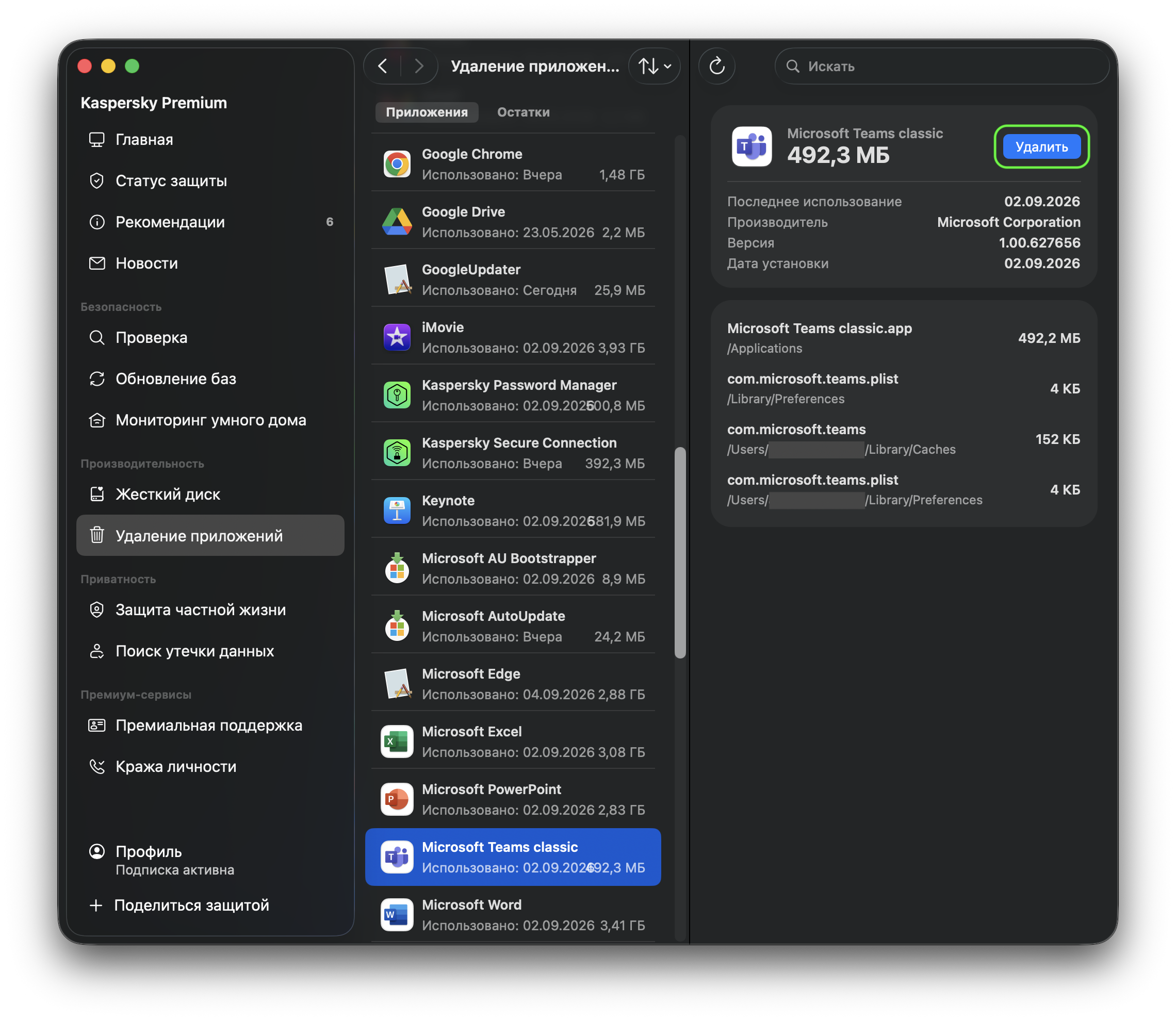Select Удаление приложений in the sidebar
This screenshot has height=1021, width=1176.
click(210, 536)
